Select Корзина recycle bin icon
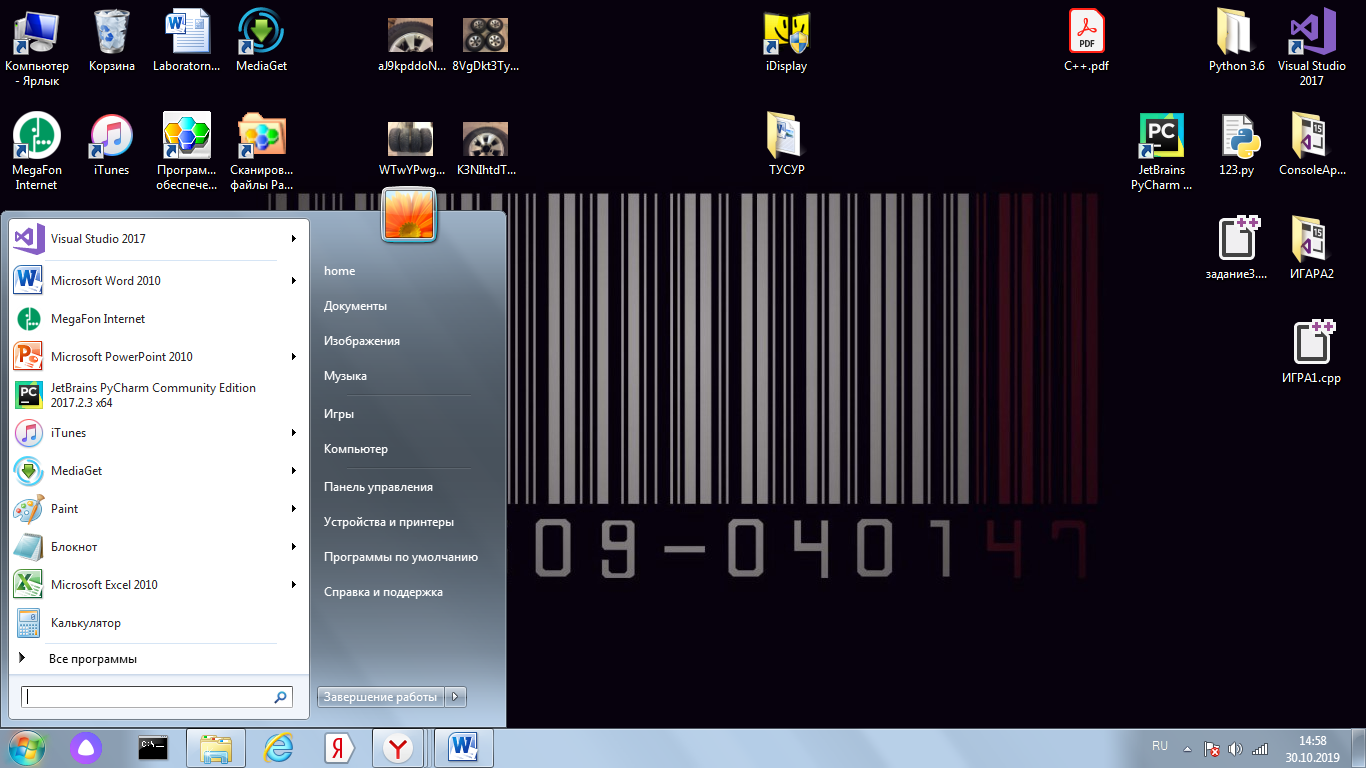This screenshot has height=768, width=1366. click(112, 40)
